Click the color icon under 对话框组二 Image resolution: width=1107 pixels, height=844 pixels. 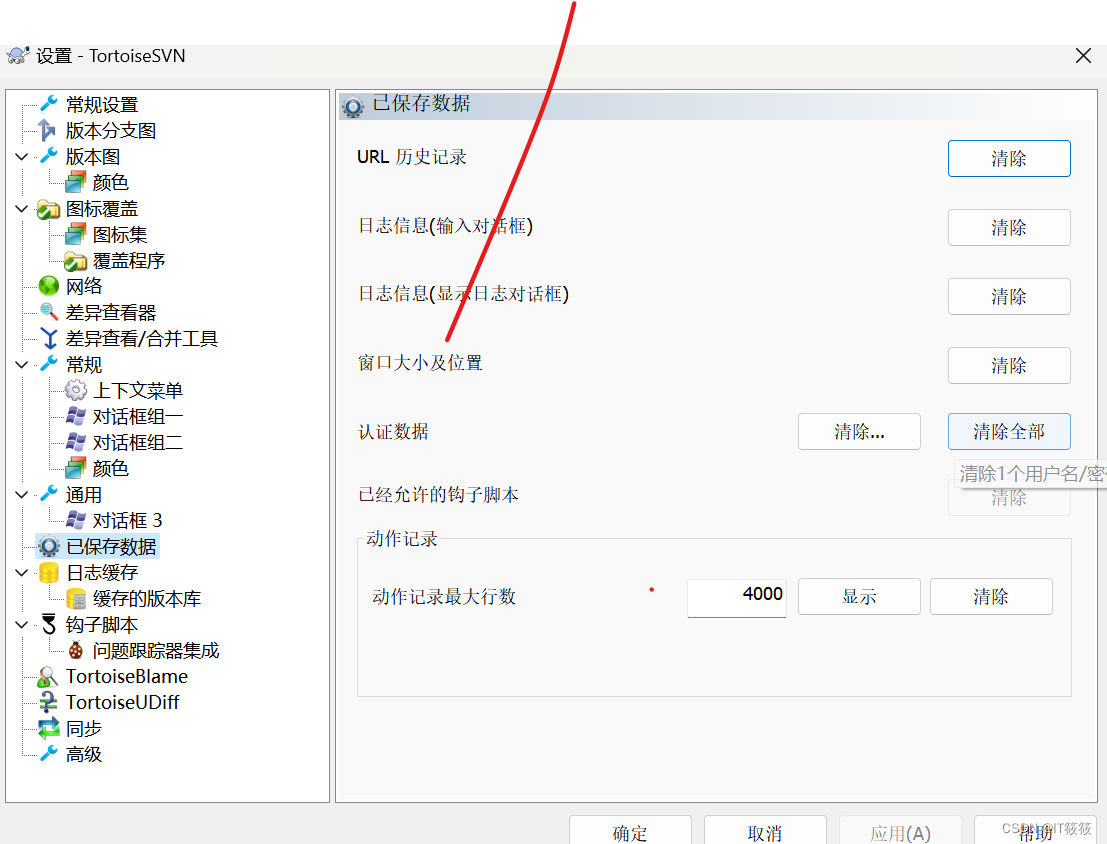coord(76,468)
